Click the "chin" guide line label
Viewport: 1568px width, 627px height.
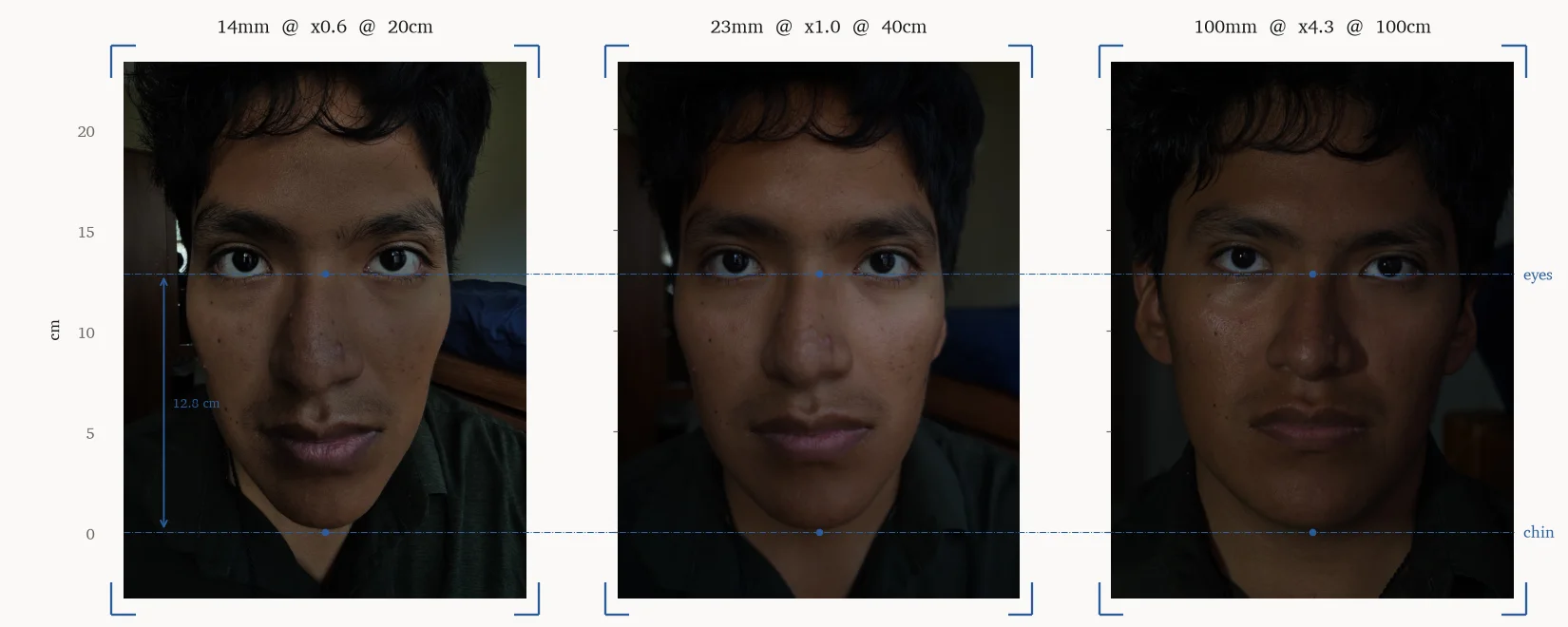(1539, 532)
